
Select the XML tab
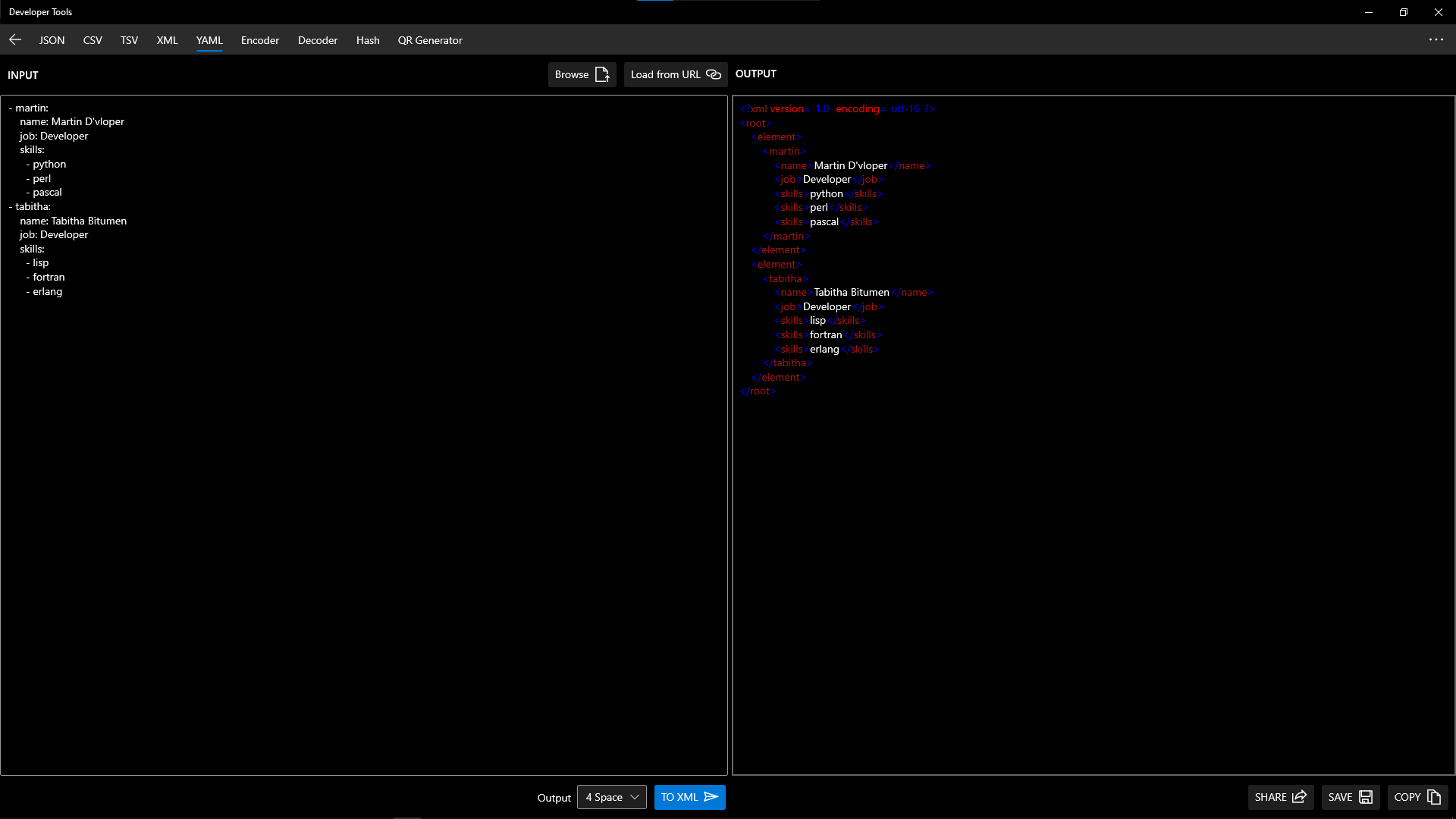[167, 40]
